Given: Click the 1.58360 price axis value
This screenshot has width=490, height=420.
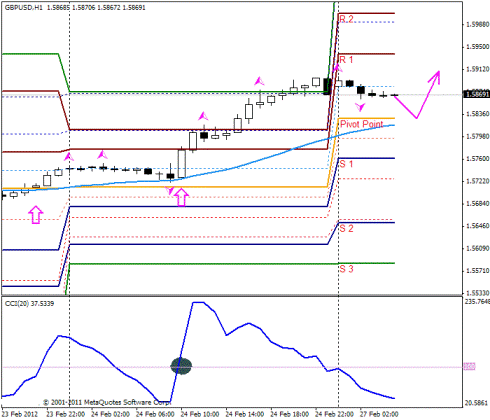Looking at the screenshot, I should coord(478,114).
